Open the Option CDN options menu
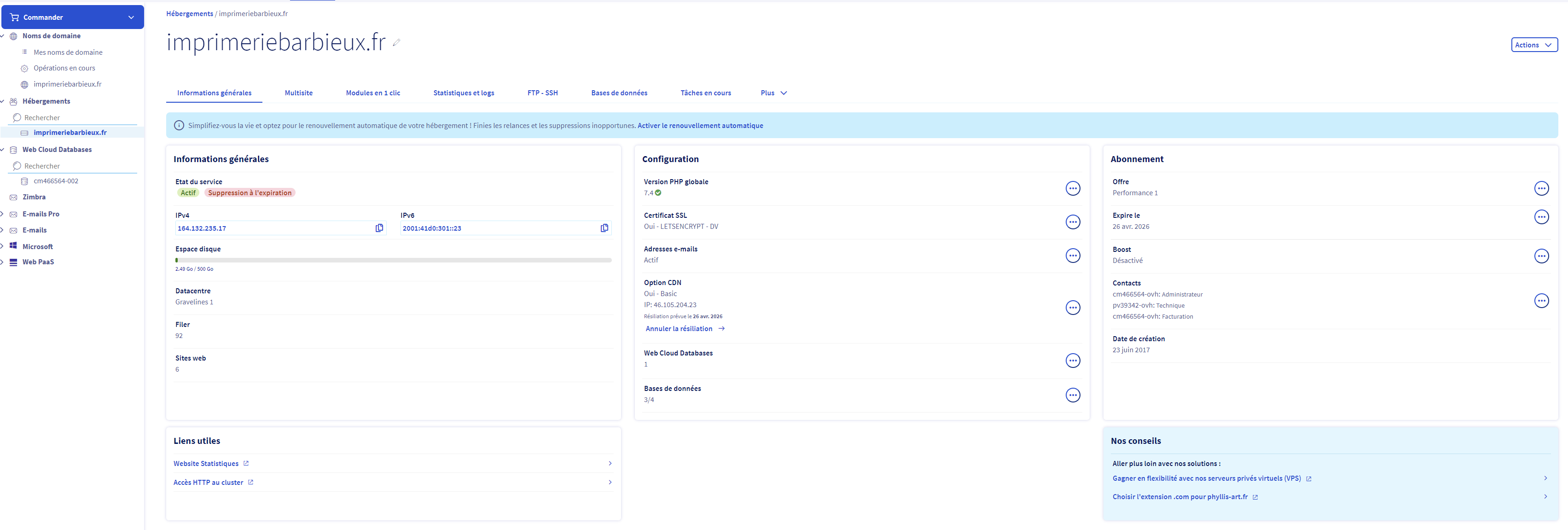 tap(1073, 308)
